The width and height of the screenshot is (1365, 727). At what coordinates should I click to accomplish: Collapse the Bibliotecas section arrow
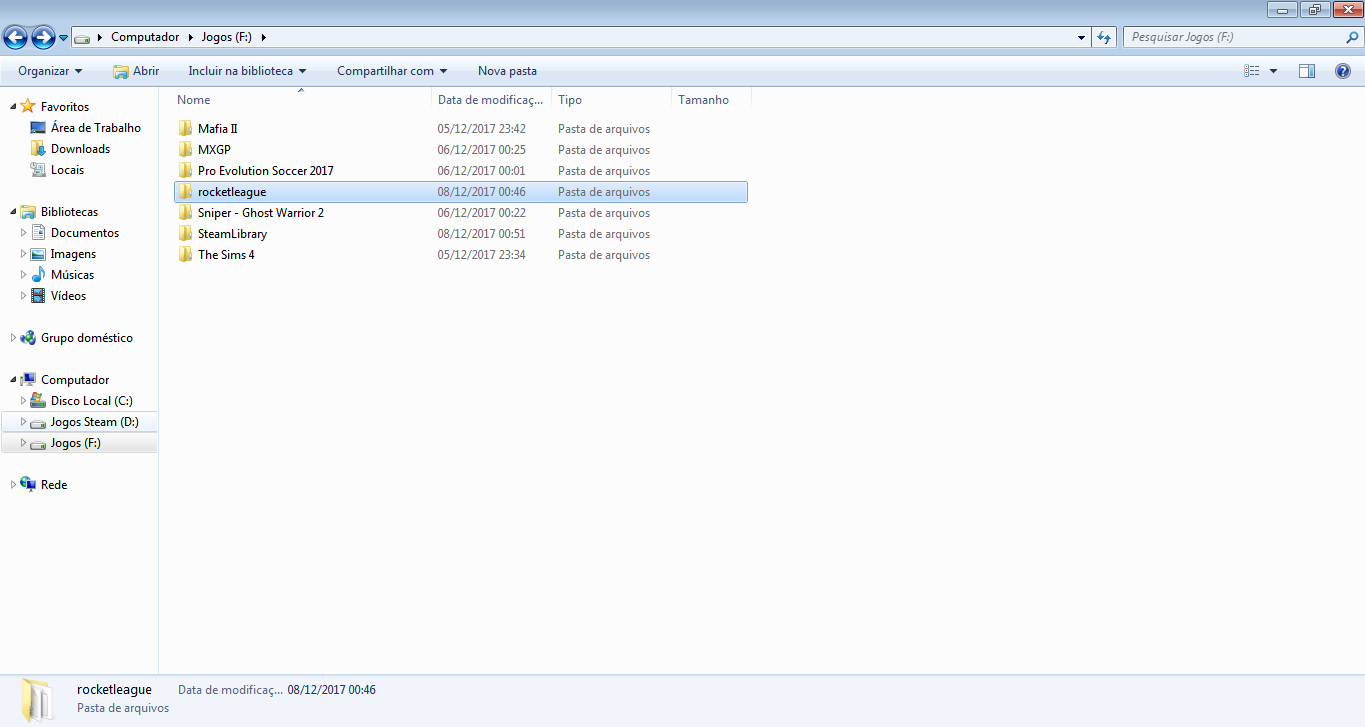tap(13, 211)
